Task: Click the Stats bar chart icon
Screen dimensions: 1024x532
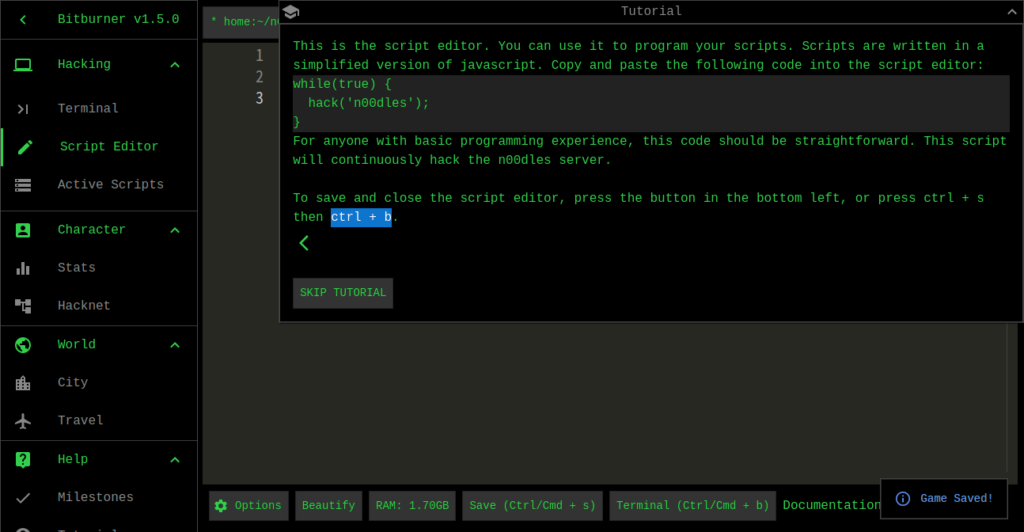Action: tap(23, 268)
